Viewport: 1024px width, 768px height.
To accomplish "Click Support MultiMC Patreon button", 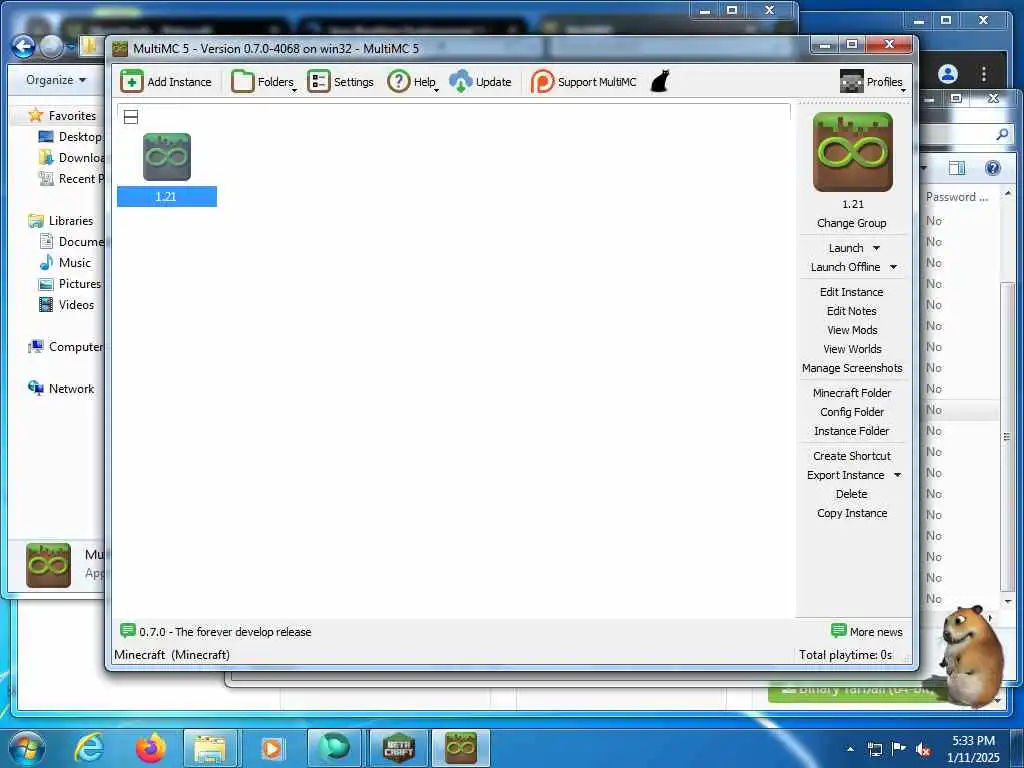I will click(x=583, y=82).
